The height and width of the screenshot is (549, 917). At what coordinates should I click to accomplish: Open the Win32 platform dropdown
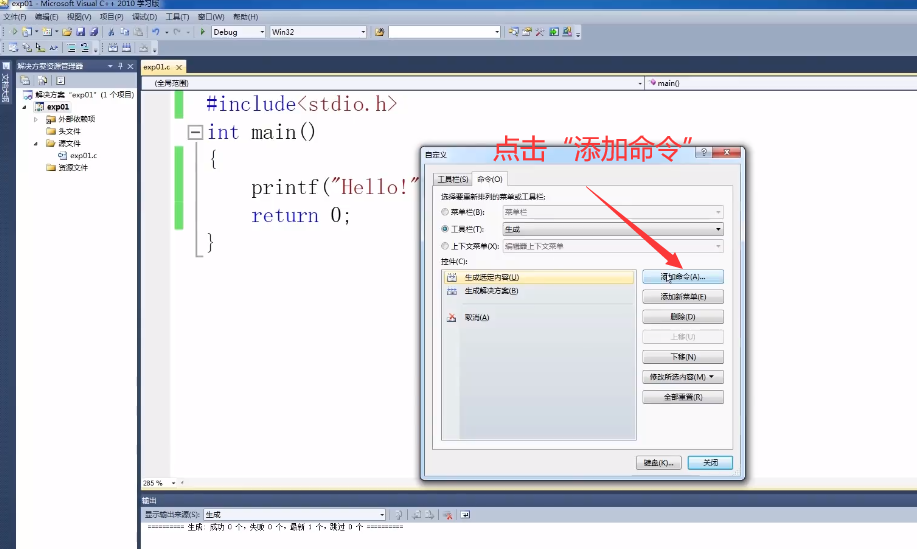pos(363,32)
